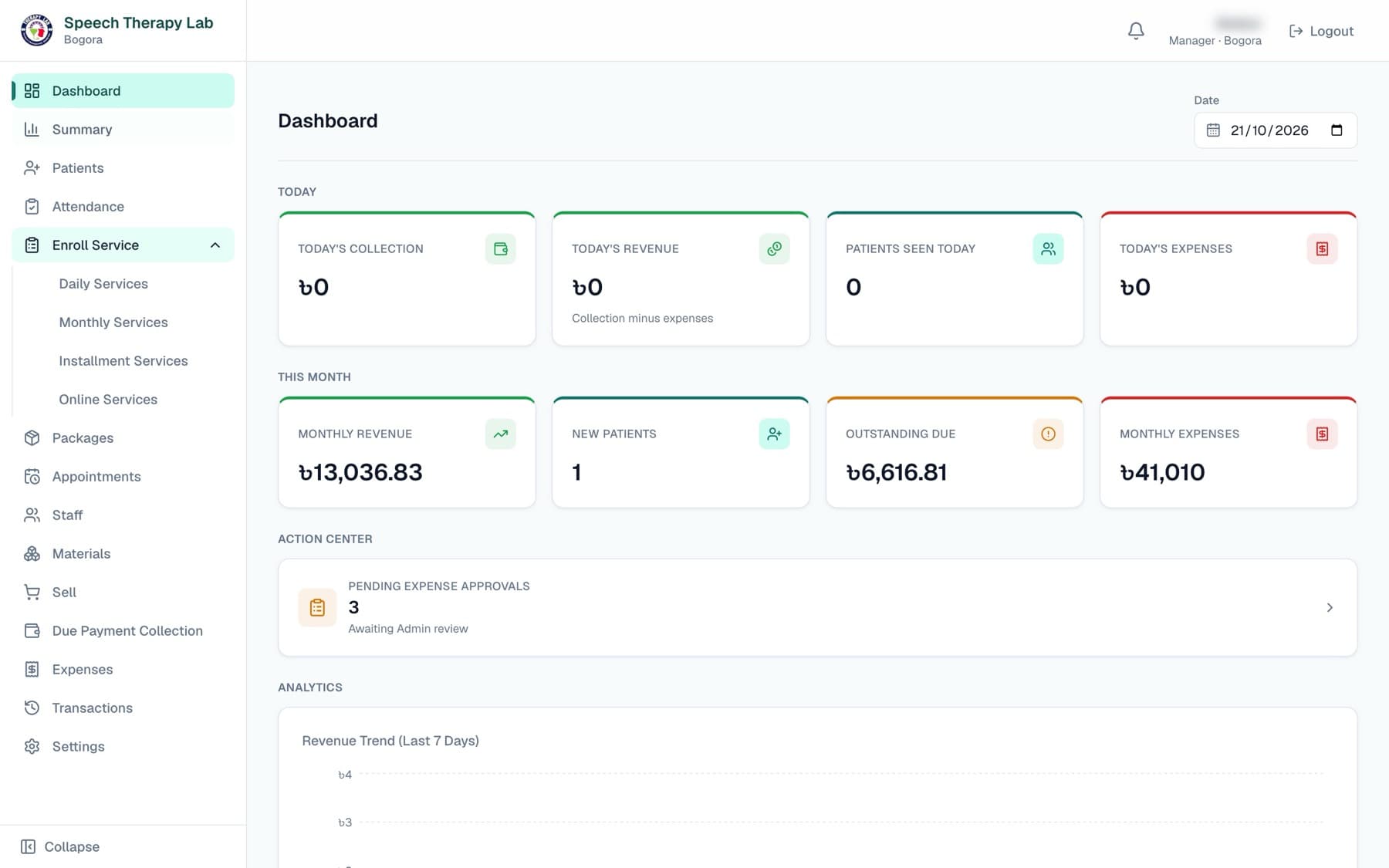Collapse the Enroll Service submenu chevron
This screenshot has width=1389, height=868.
pos(215,245)
